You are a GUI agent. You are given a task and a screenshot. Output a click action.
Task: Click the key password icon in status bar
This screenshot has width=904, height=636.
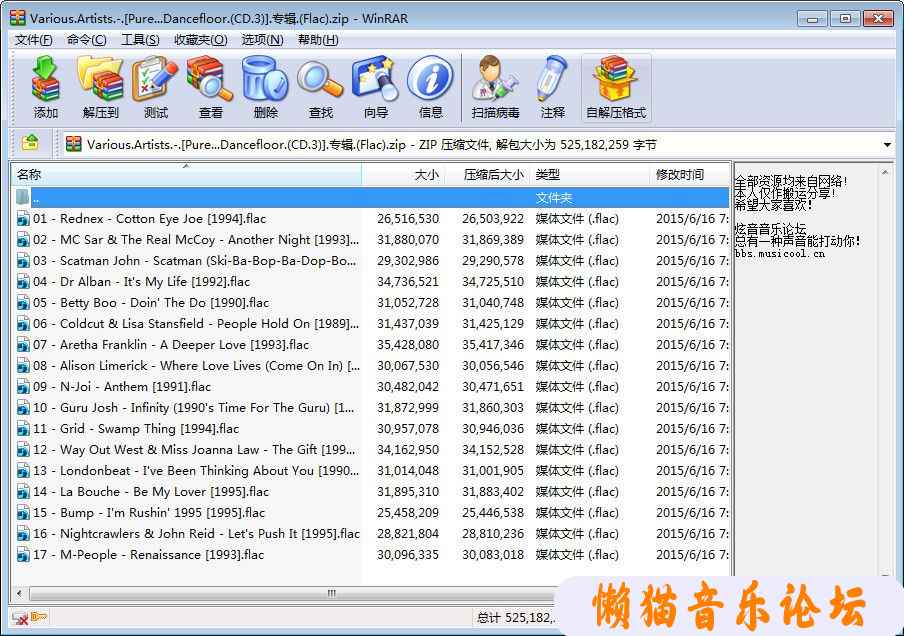[39, 618]
